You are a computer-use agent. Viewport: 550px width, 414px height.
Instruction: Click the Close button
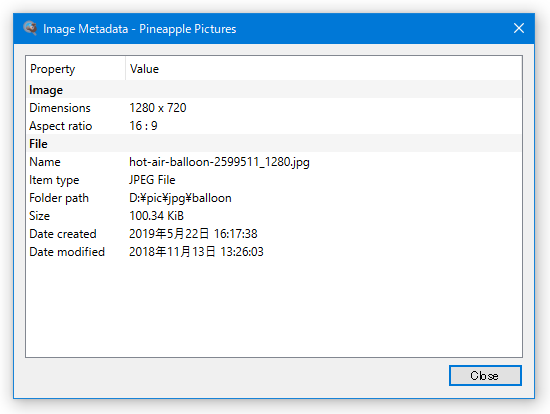point(485,375)
